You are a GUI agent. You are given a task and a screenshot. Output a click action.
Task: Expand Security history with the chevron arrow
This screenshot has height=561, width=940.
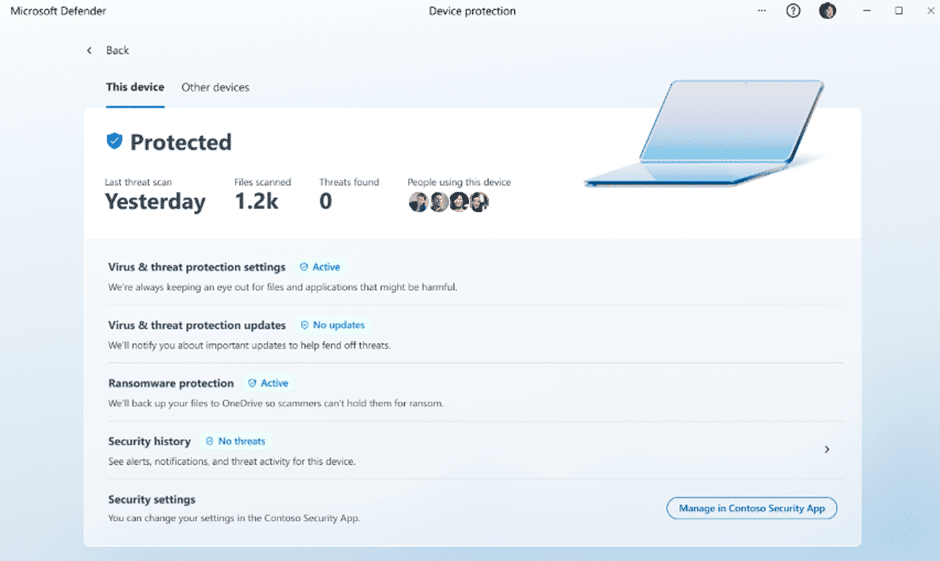(826, 450)
